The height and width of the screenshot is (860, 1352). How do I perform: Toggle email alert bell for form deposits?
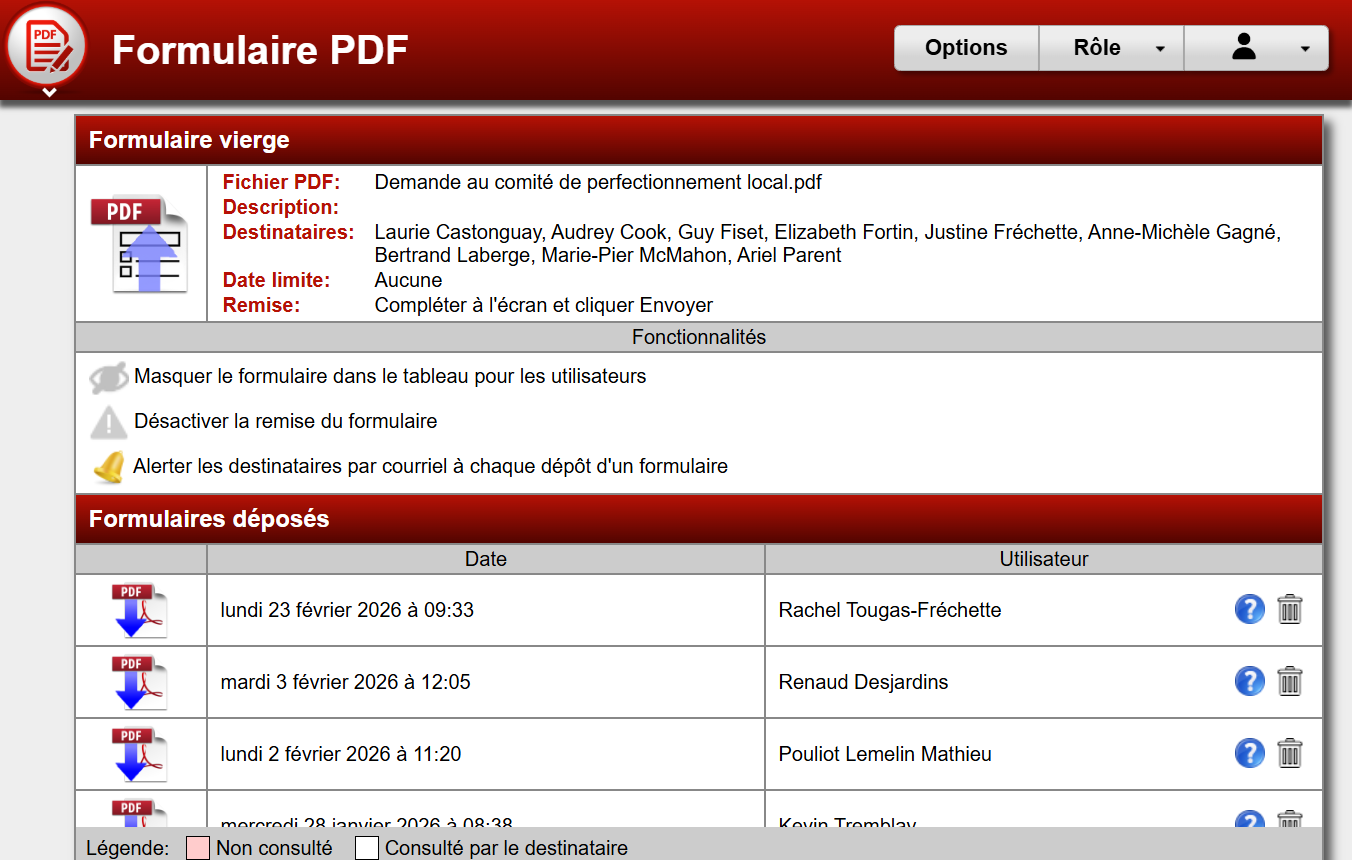pos(108,467)
